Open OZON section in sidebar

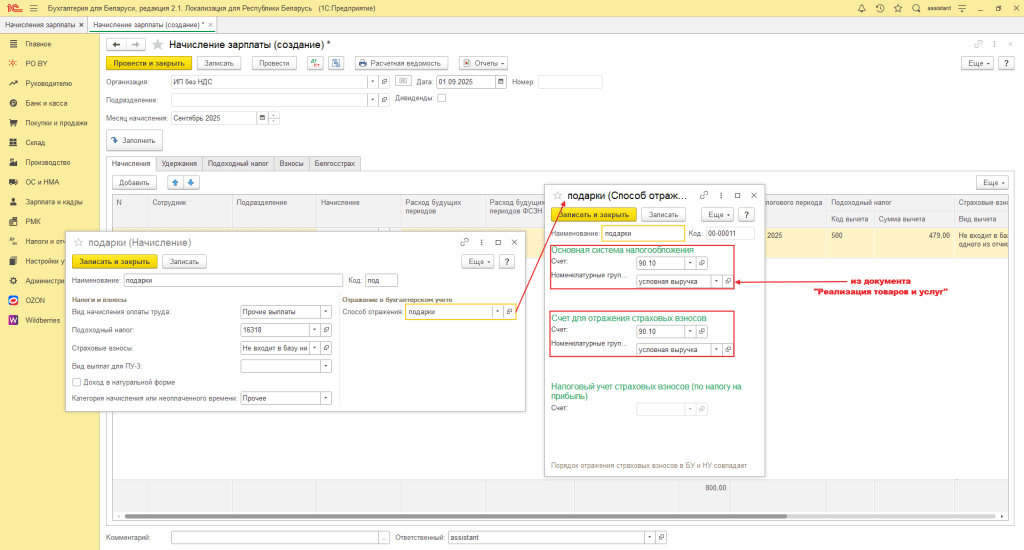35,300
